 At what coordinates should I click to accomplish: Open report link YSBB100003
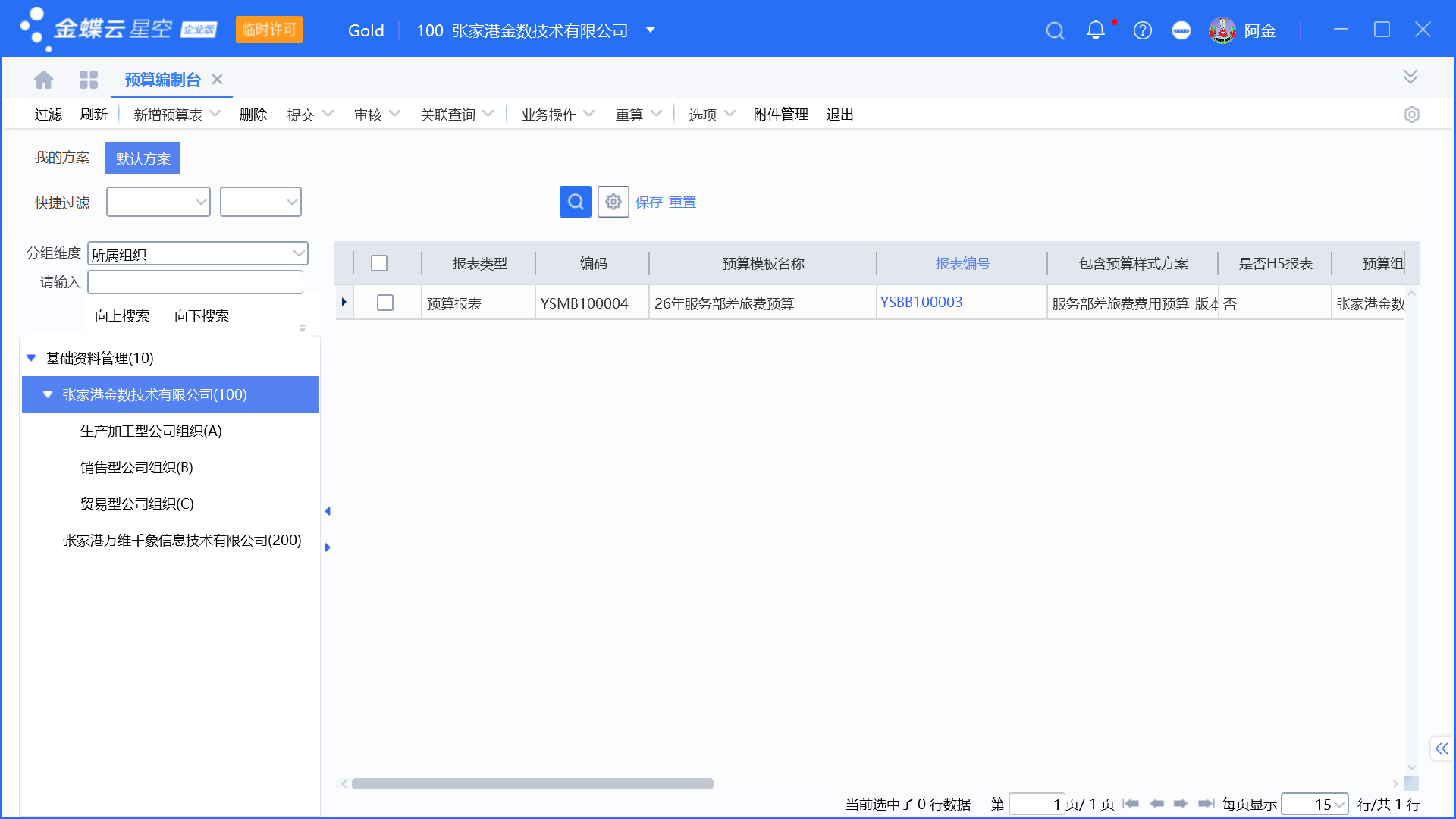pos(921,302)
